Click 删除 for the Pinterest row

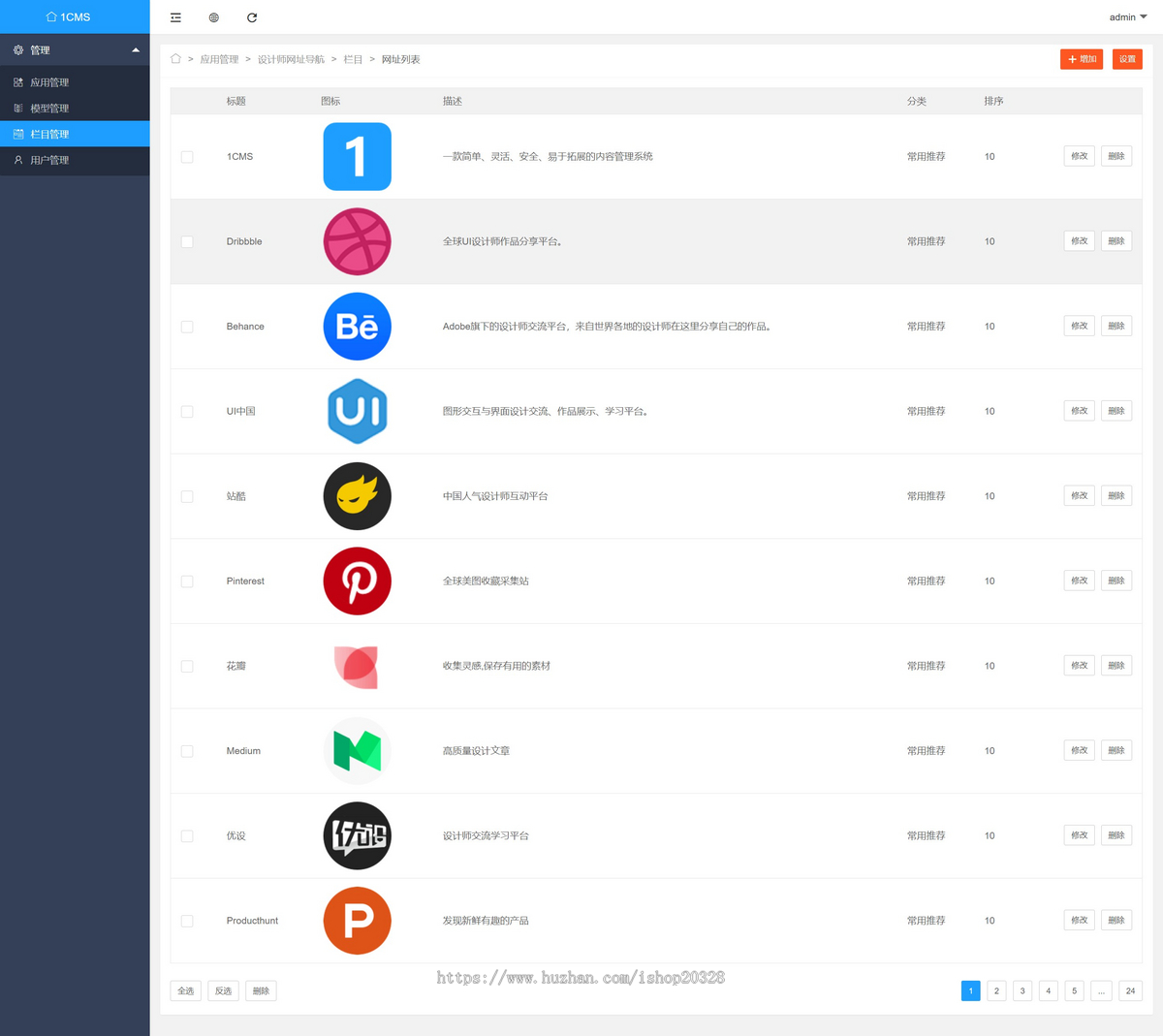pos(1116,581)
